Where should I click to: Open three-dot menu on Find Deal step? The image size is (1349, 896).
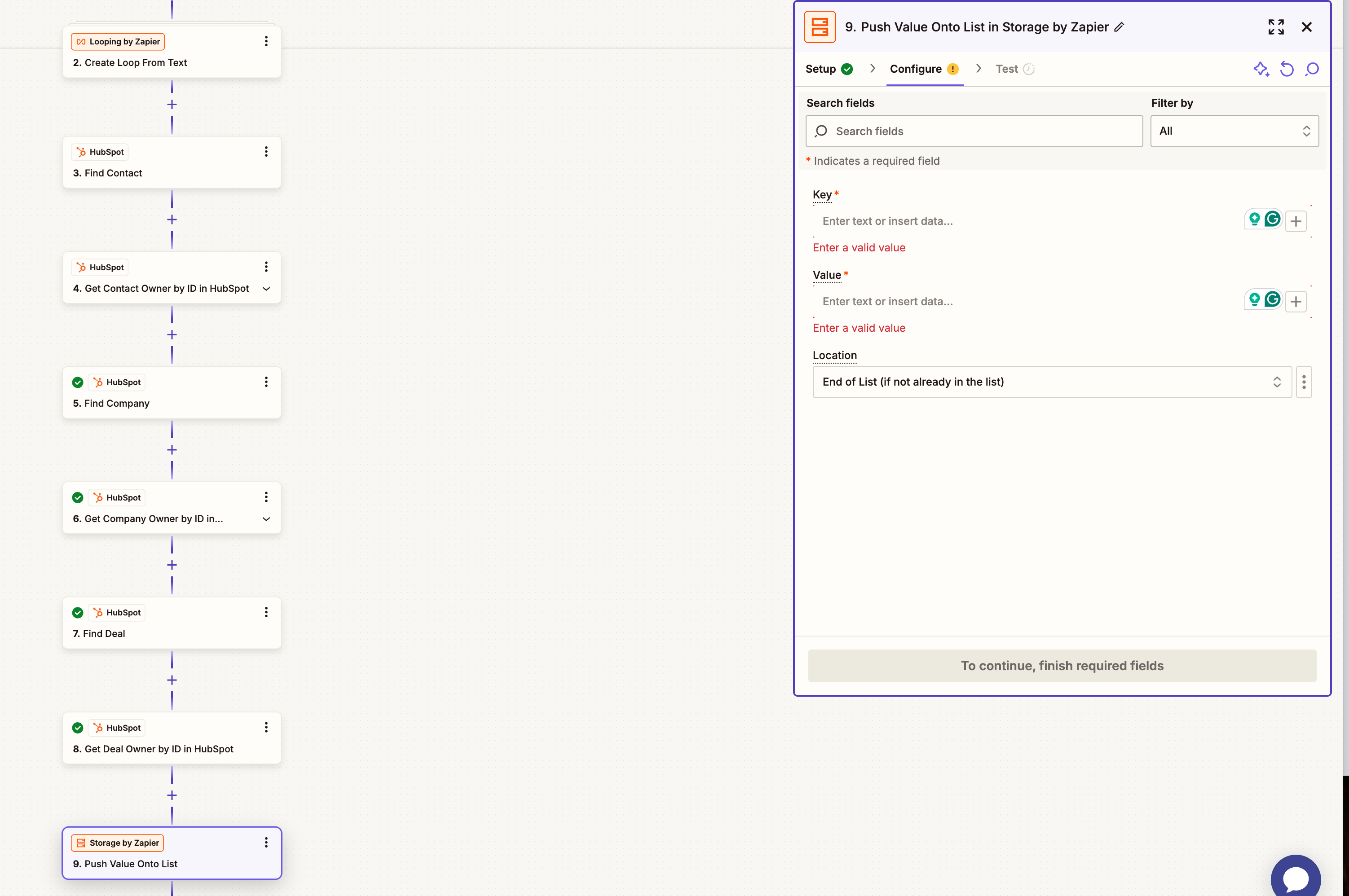click(266, 612)
